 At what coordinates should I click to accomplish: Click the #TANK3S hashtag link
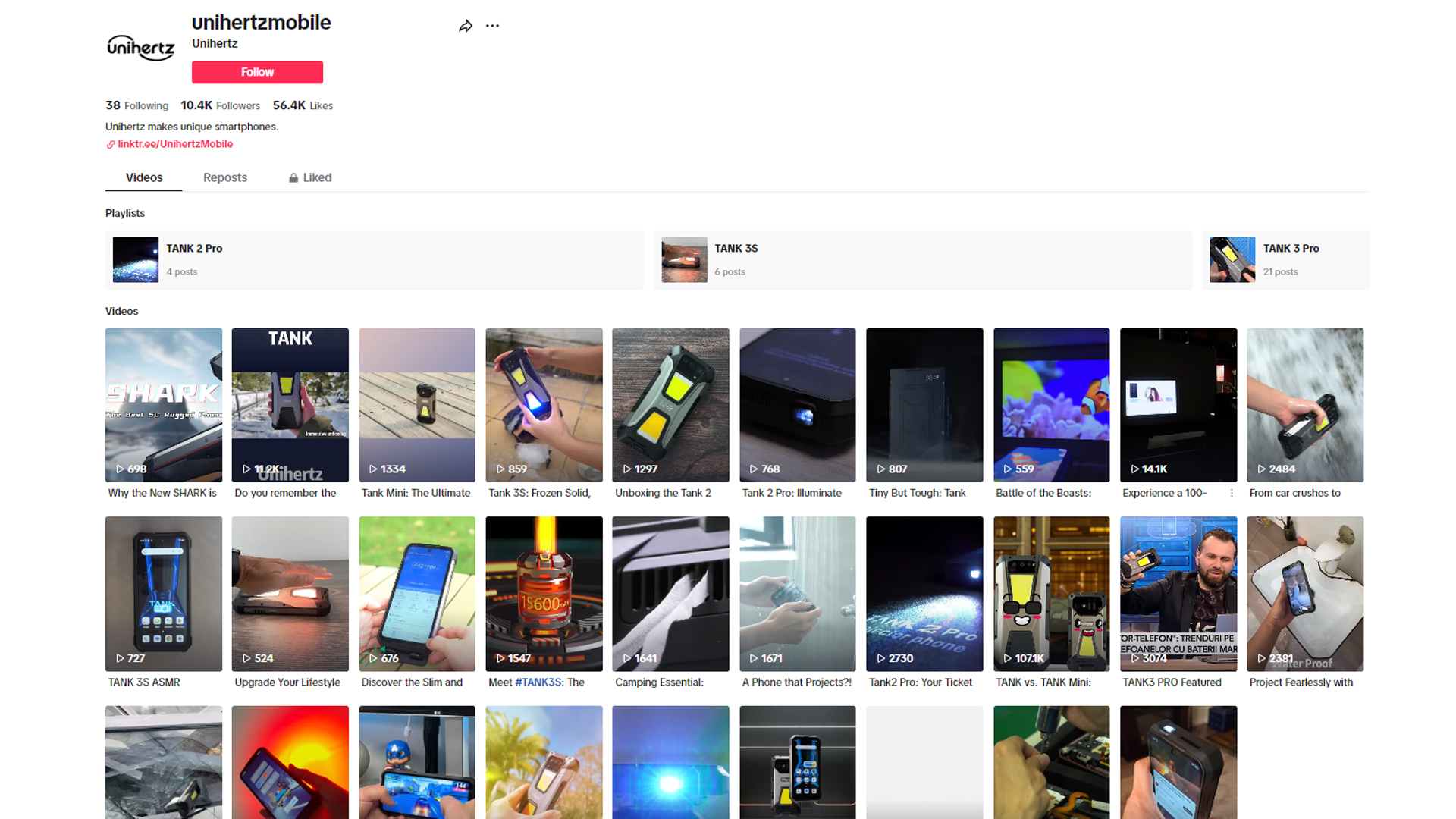click(x=538, y=682)
